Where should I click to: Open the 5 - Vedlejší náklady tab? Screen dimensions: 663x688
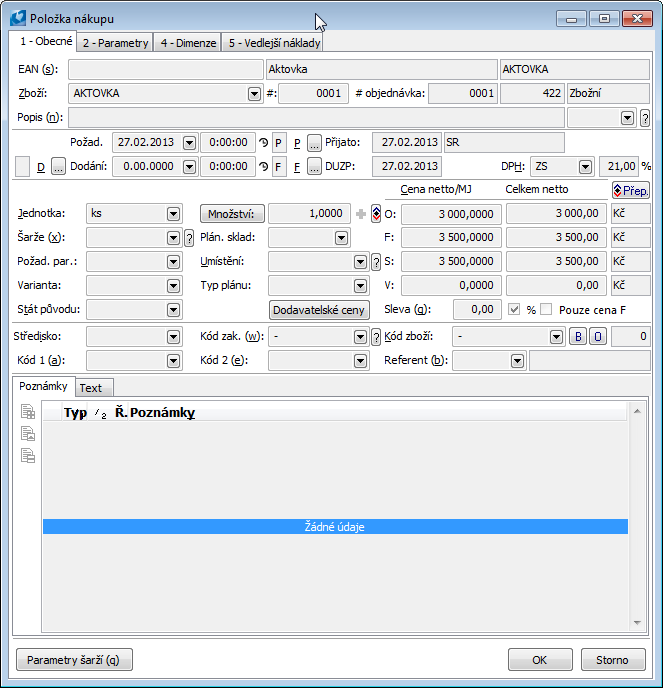[x=274, y=43]
